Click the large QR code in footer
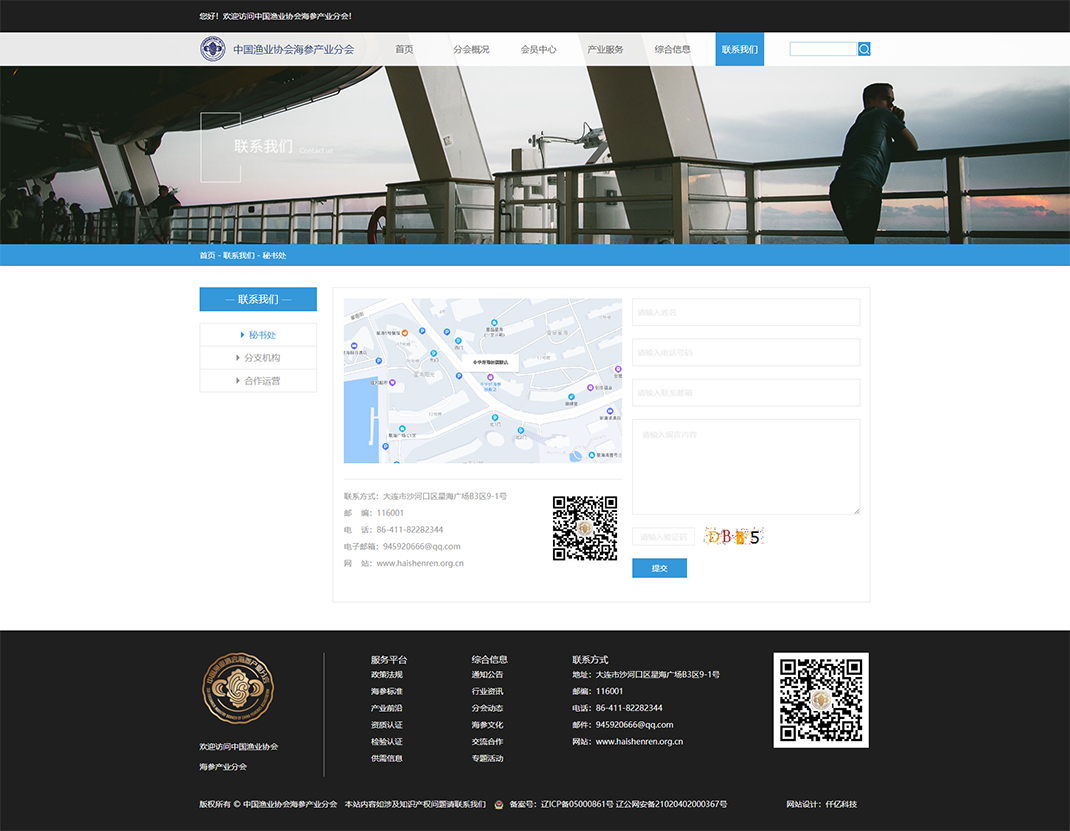This screenshot has width=1070, height=831. 820,700
